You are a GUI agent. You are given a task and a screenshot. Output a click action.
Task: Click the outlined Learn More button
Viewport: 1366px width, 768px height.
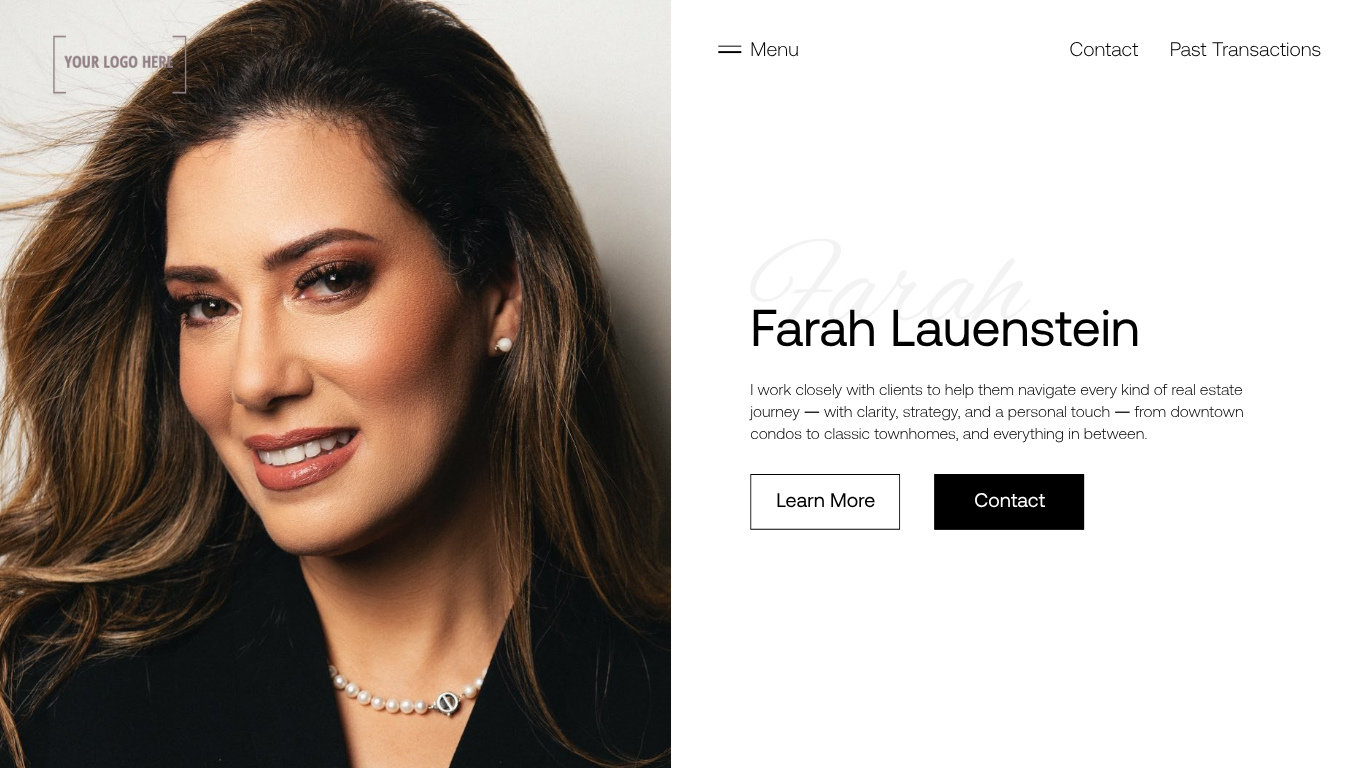tap(825, 502)
